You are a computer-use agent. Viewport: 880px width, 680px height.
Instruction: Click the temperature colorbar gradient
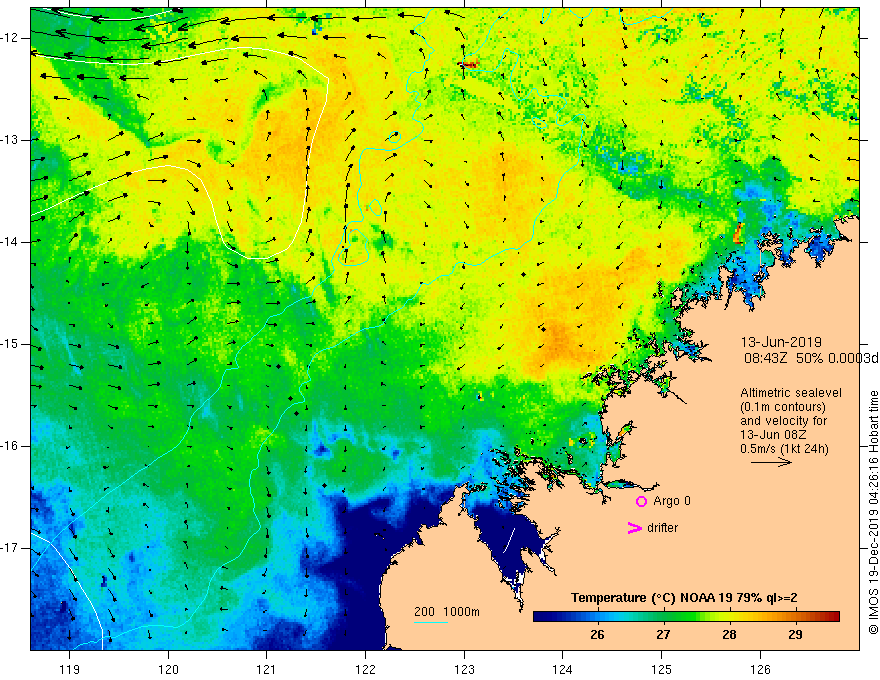pyautogui.click(x=686, y=617)
